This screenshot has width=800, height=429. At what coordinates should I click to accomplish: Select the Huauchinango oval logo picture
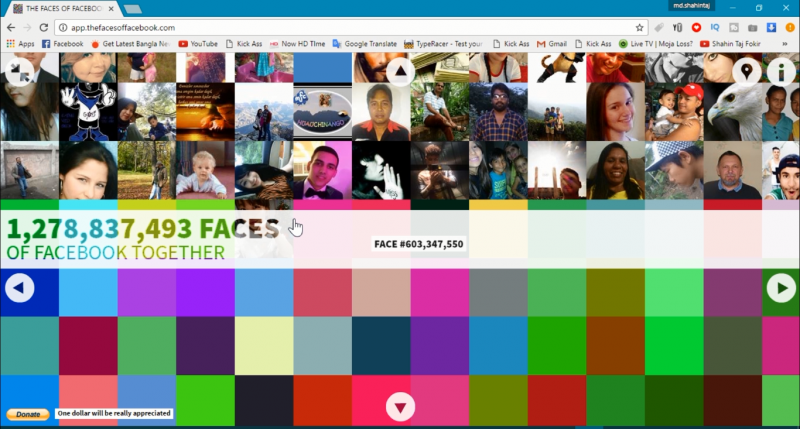point(322,112)
